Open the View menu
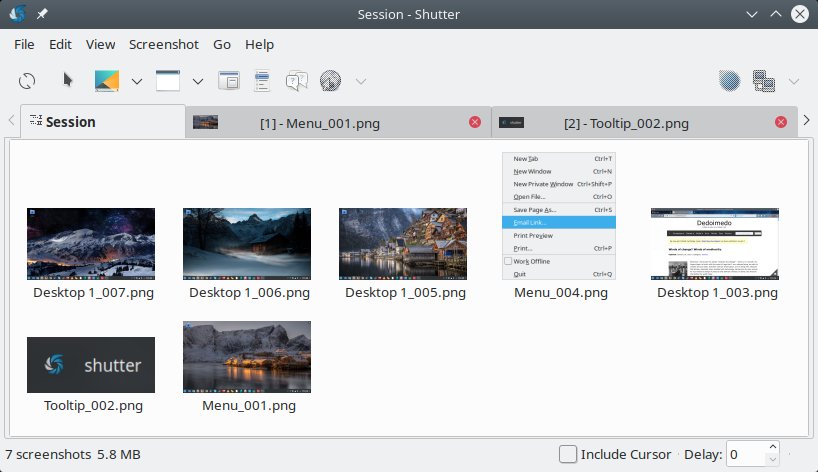 click(100, 44)
